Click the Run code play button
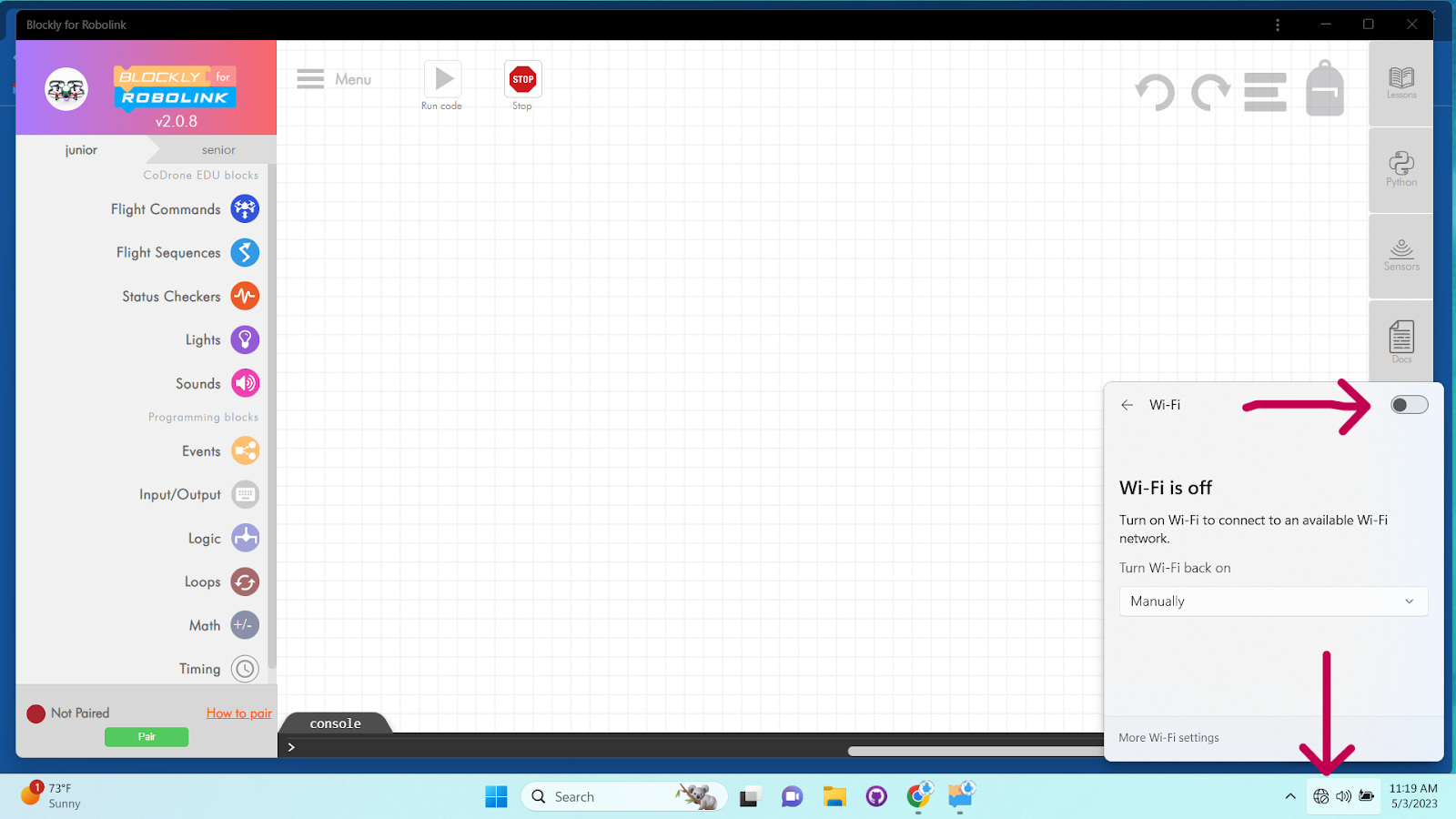The image size is (1456, 819). (443, 79)
